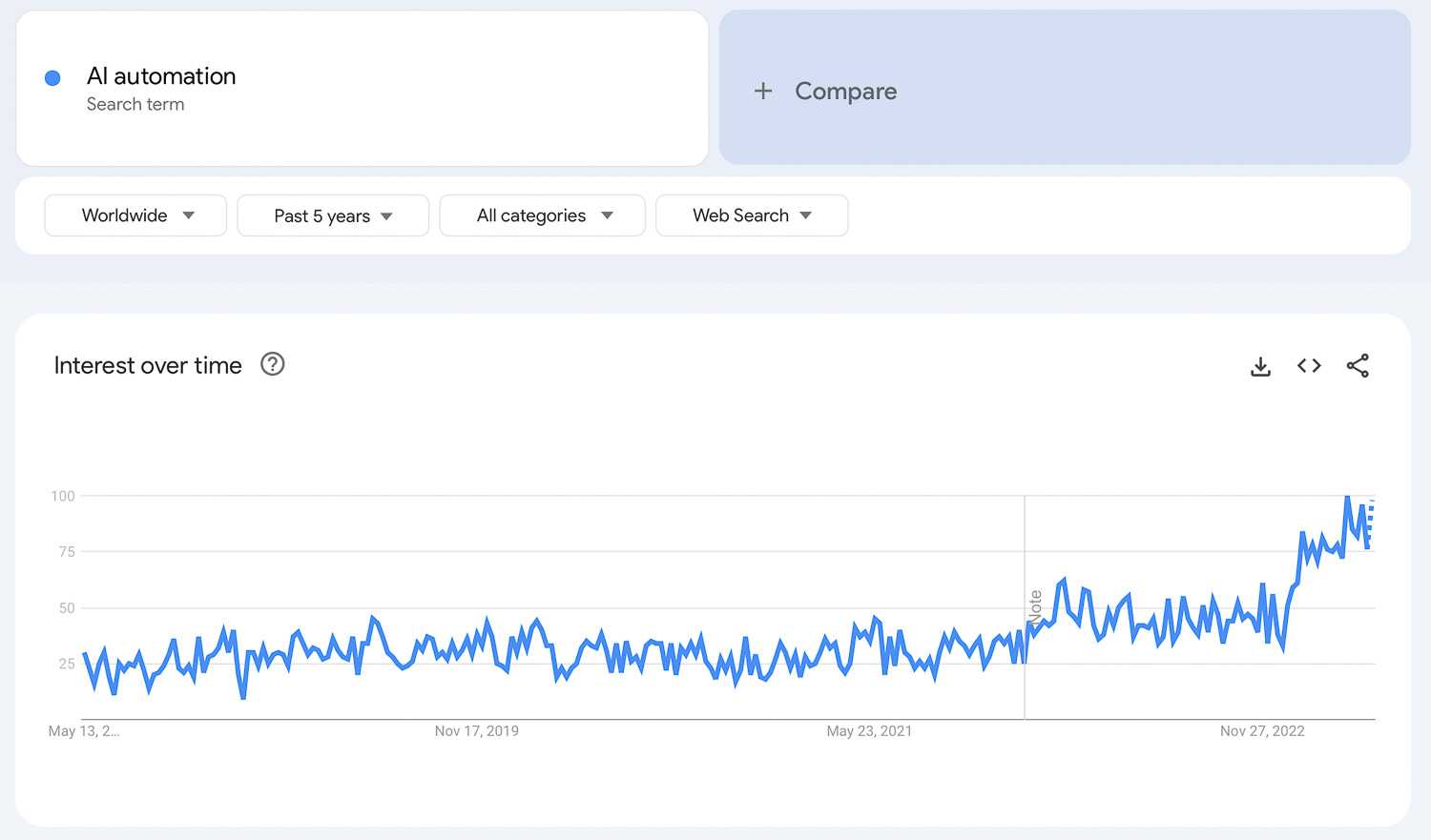Select the Search term label under AI automation
Screen dimensions: 1431x840
pos(135,104)
